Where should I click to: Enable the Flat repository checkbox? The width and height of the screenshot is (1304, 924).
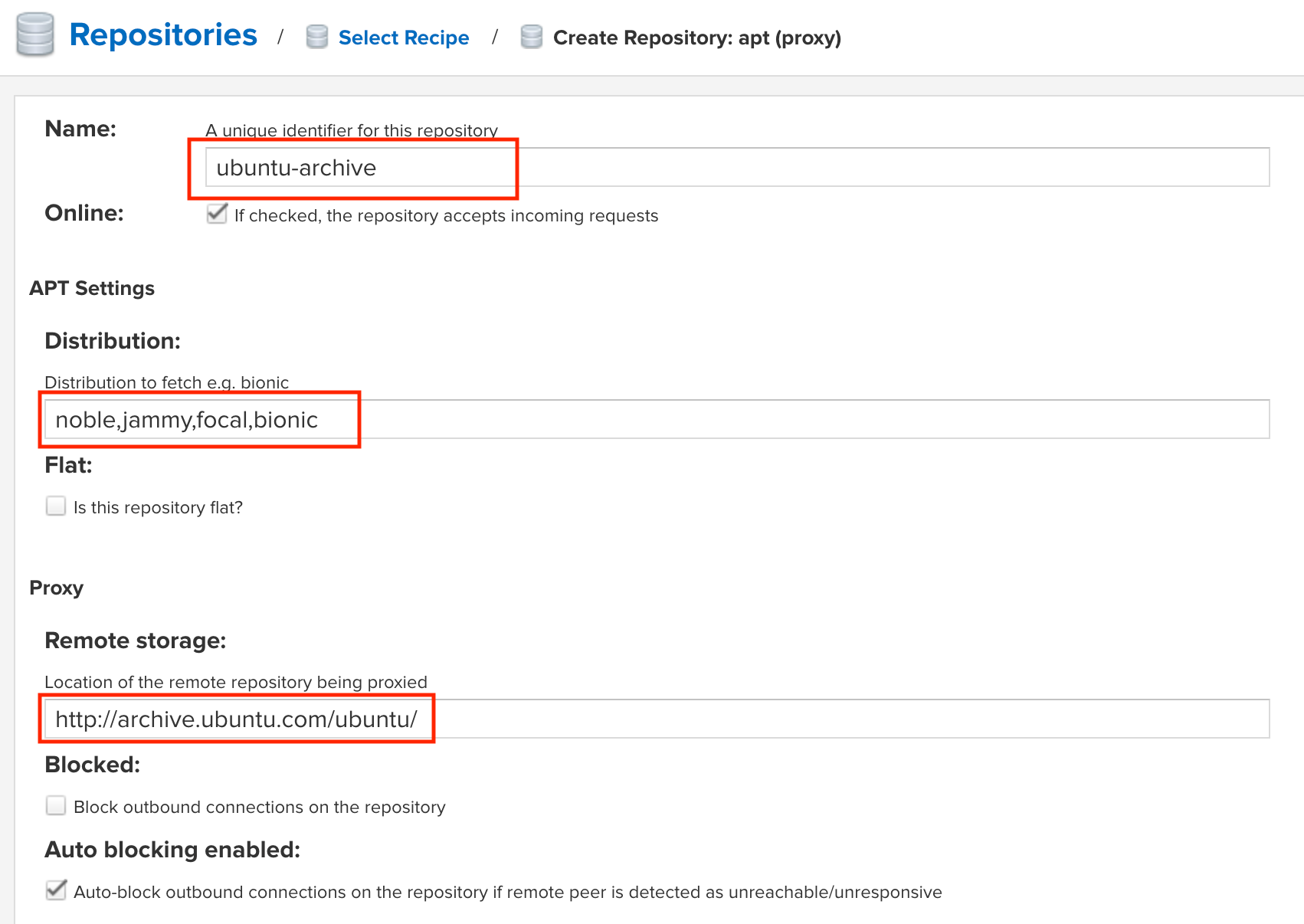click(56, 506)
